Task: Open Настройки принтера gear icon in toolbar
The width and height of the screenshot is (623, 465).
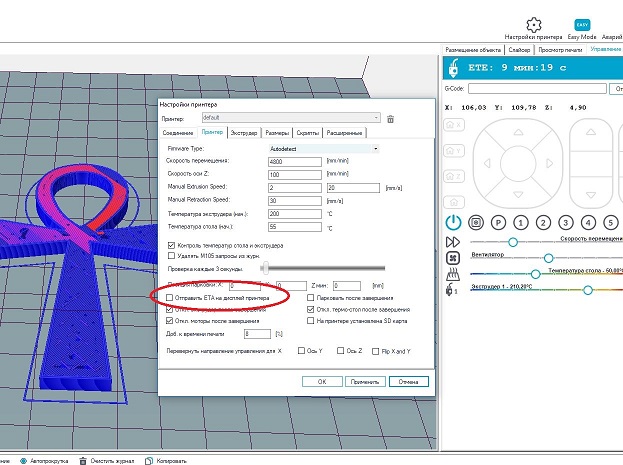Action: click(534, 25)
